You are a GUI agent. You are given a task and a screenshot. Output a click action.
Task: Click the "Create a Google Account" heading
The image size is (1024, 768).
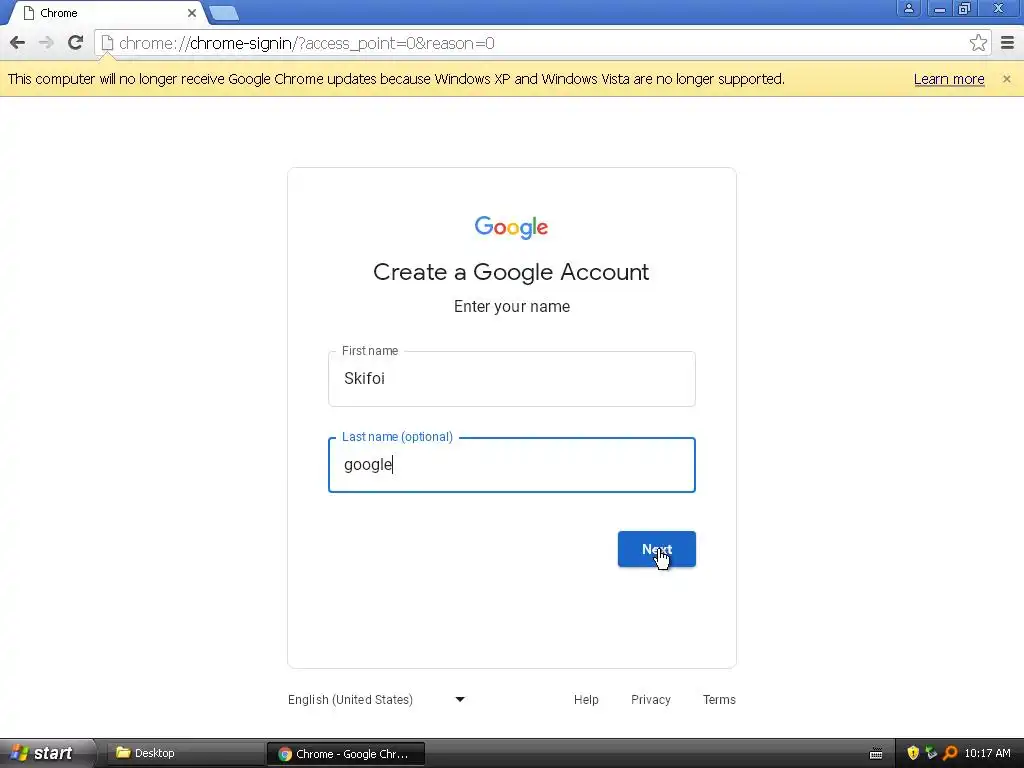[x=511, y=272]
